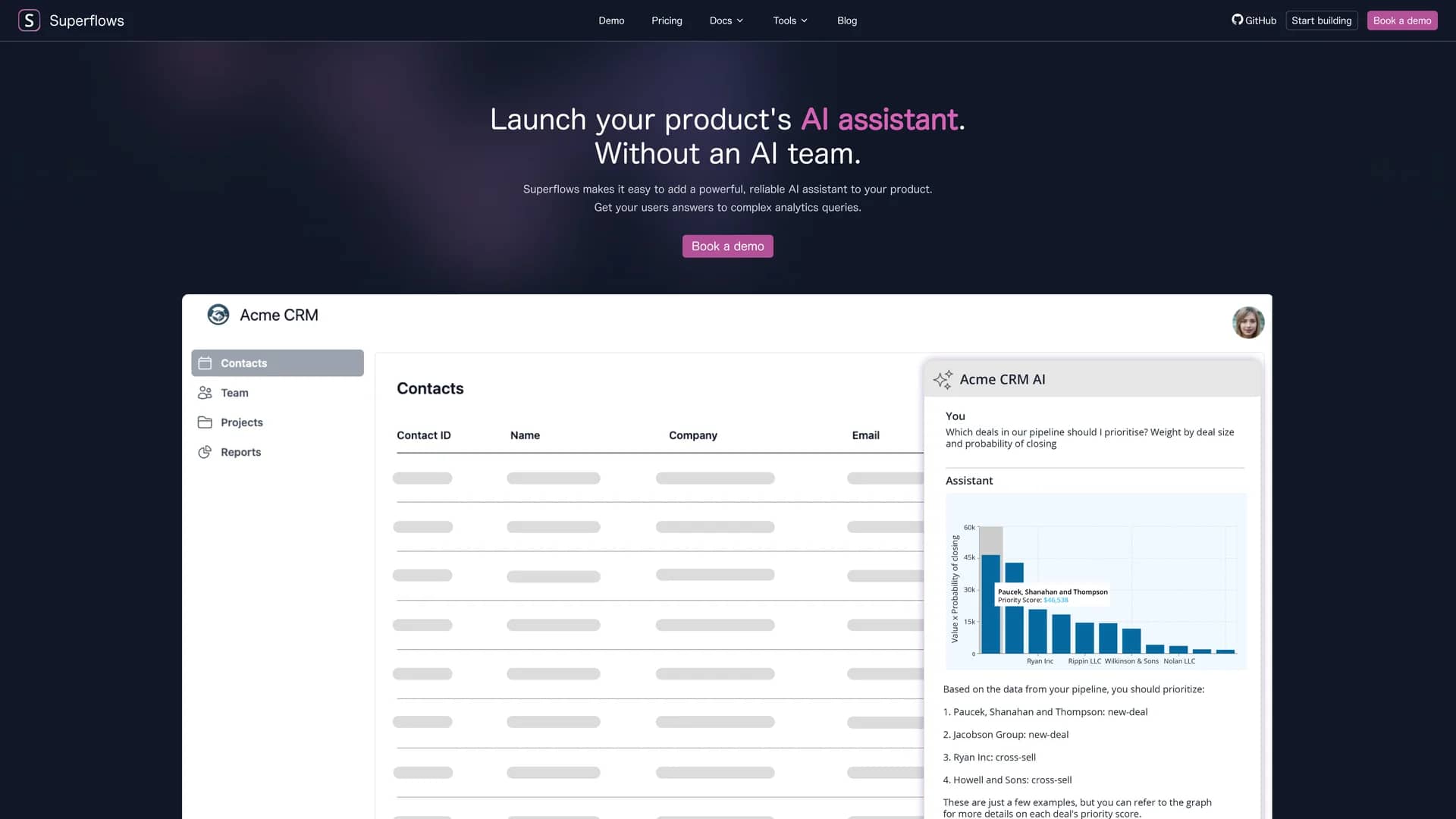The height and width of the screenshot is (819, 1456).
Task: Click the Team people icon in sidebar
Action: (x=205, y=393)
